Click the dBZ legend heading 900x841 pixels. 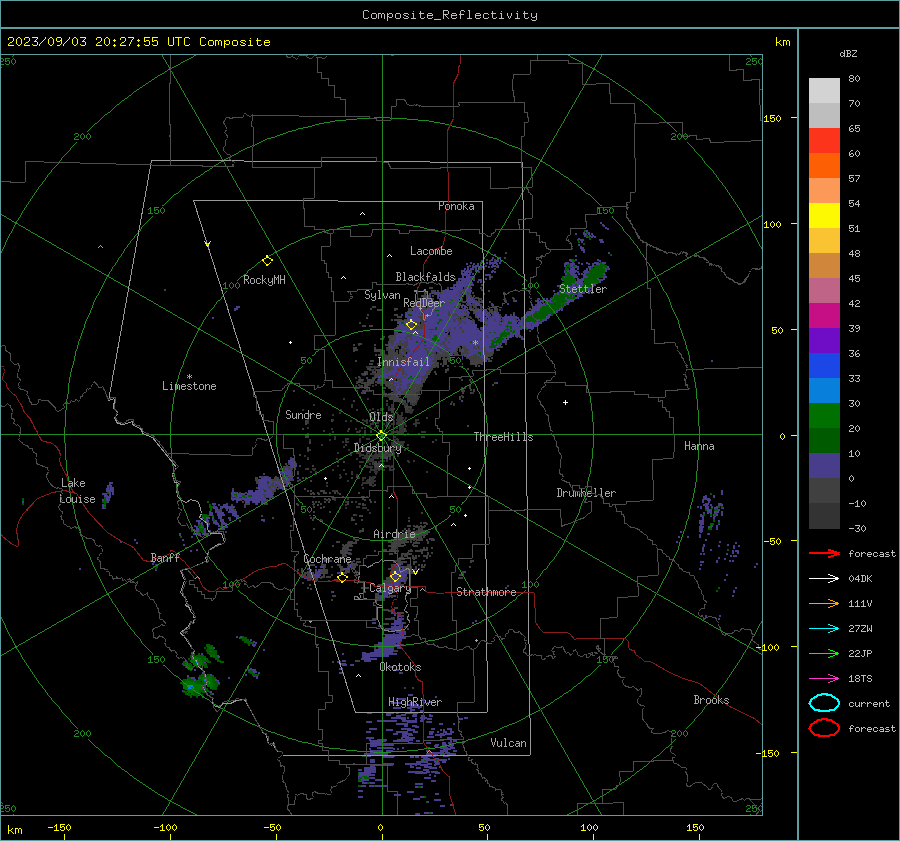click(848, 53)
